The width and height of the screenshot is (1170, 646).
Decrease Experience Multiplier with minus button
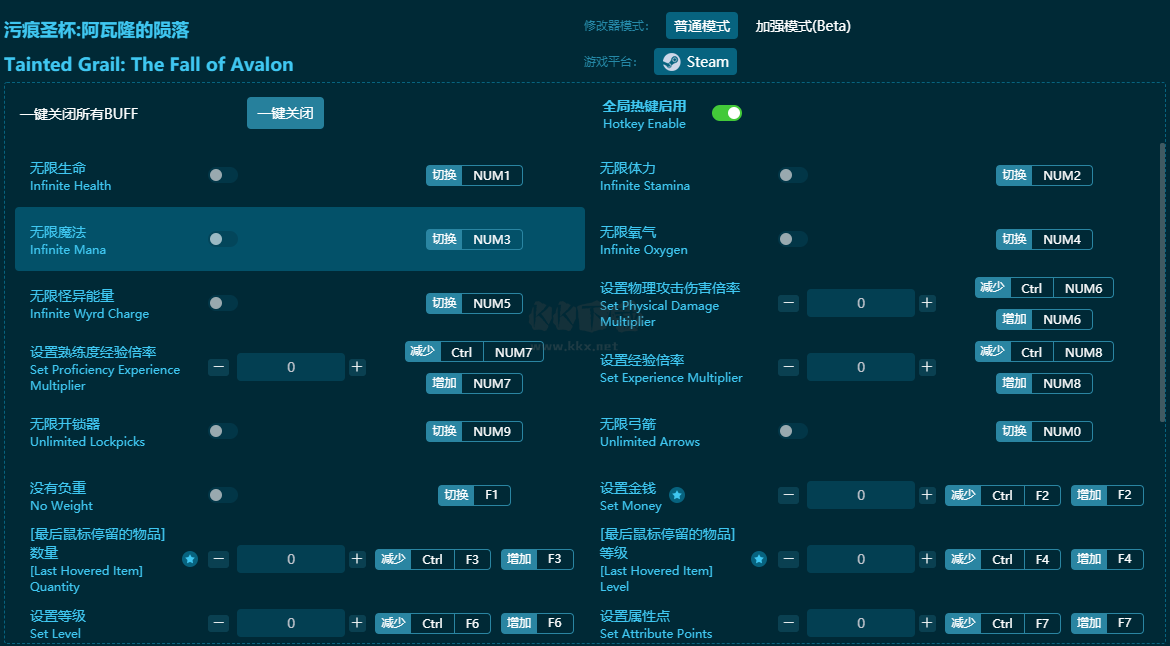coord(789,367)
